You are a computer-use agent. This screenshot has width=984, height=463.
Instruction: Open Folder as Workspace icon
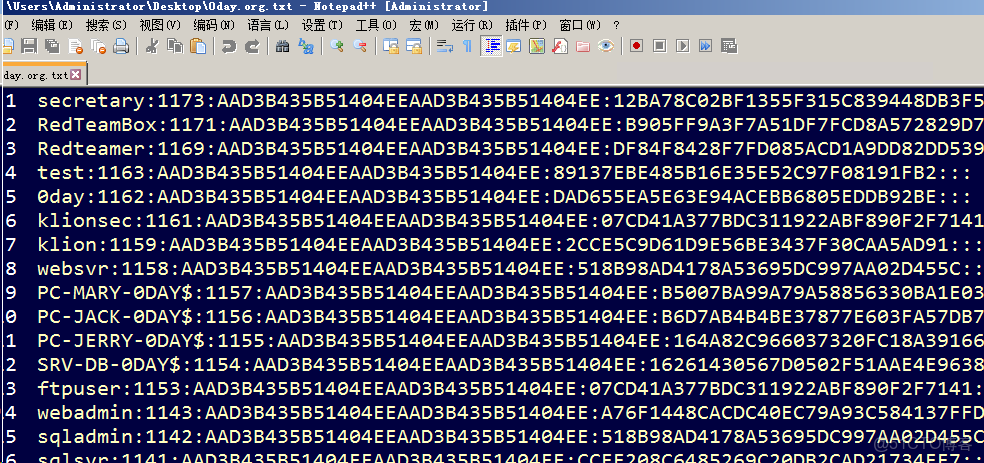(x=583, y=46)
